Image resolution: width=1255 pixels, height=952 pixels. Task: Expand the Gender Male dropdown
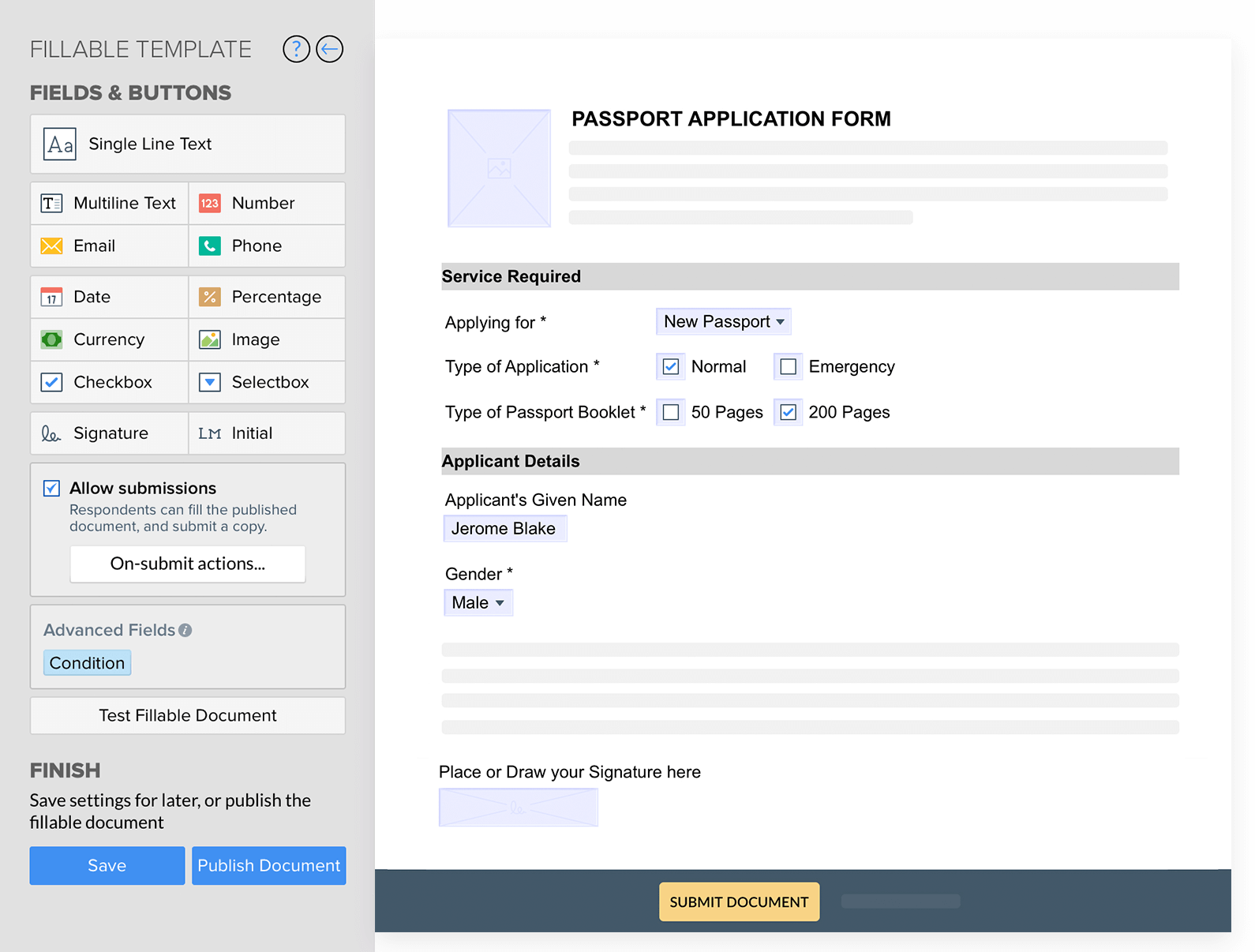[x=478, y=603]
